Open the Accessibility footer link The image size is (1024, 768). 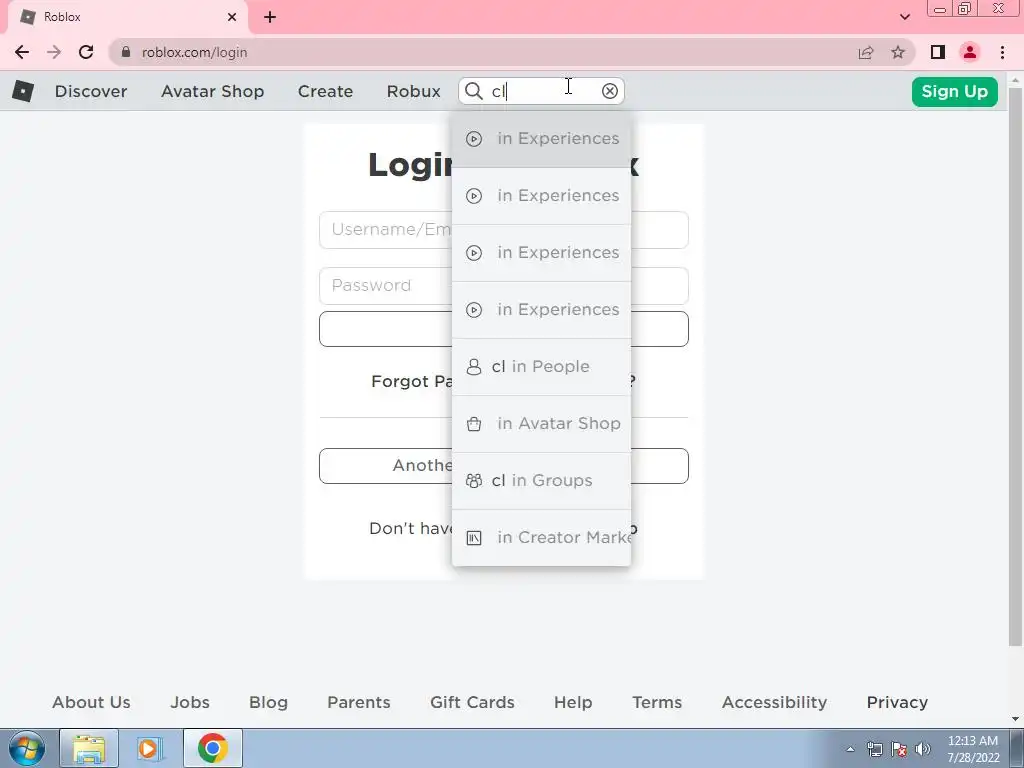[x=775, y=703]
